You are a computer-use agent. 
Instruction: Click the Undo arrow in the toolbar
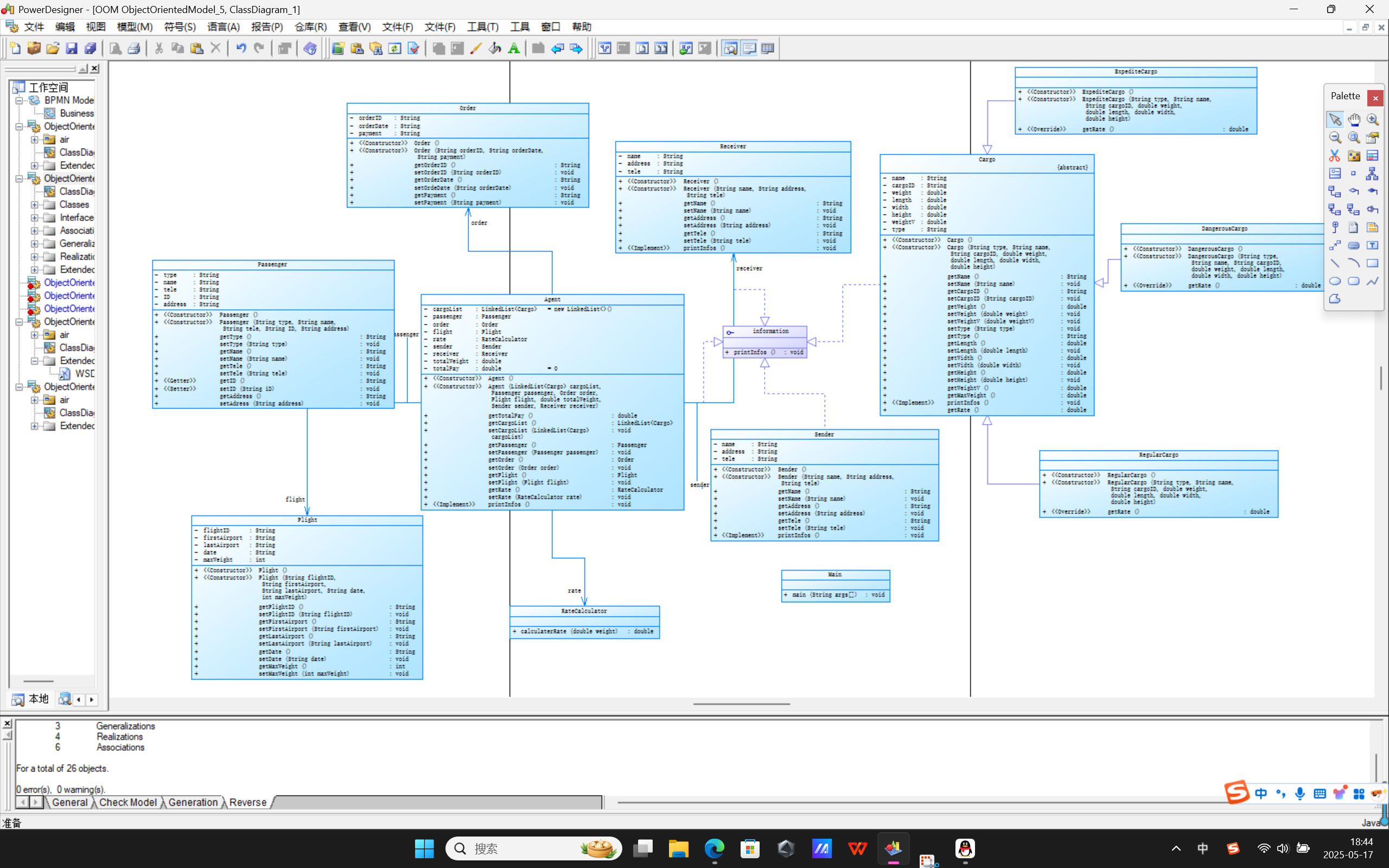(x=241, y=48)
